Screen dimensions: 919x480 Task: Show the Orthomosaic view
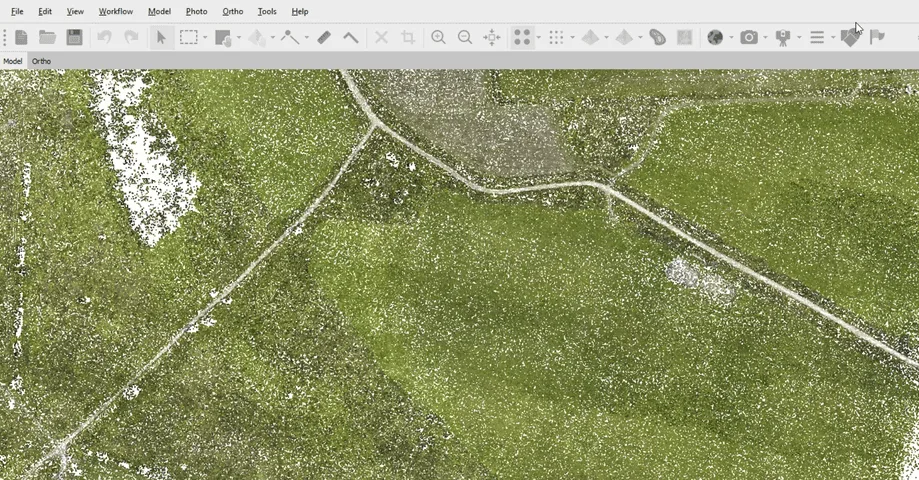point(685,38)
